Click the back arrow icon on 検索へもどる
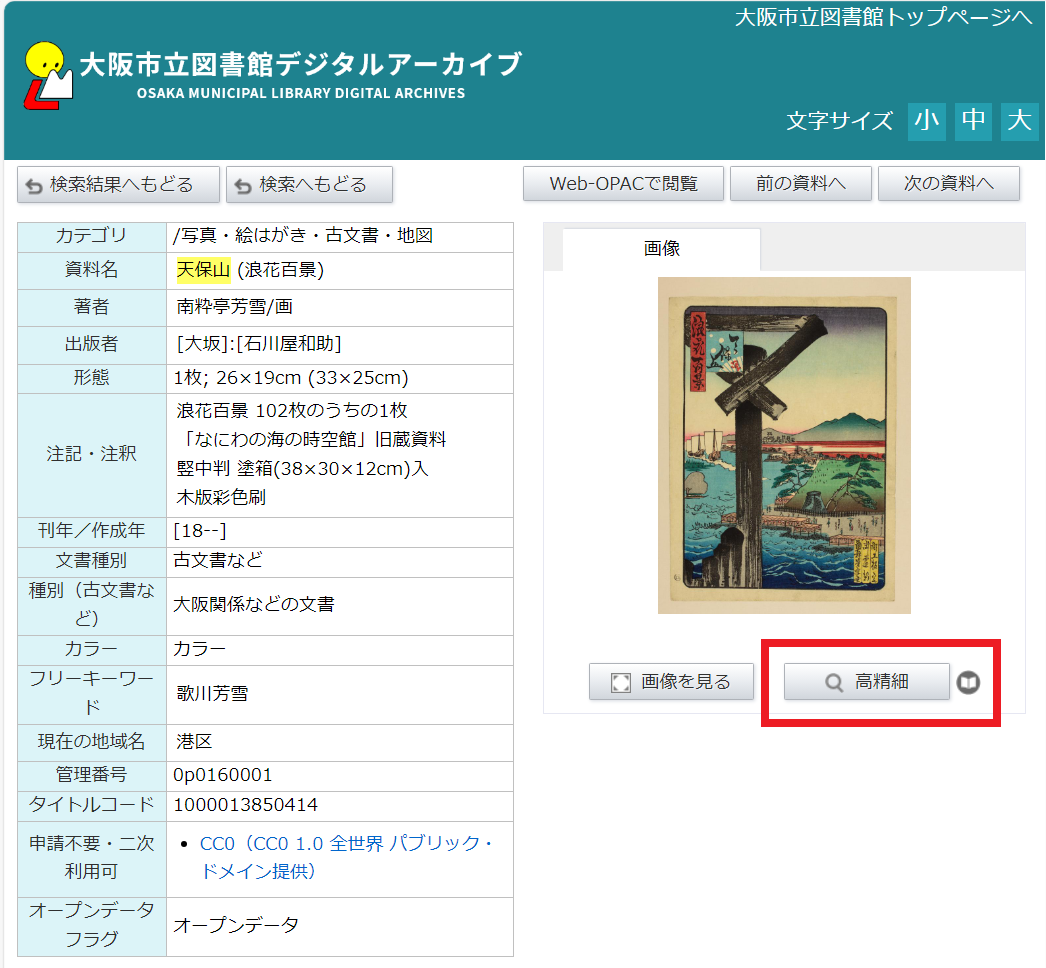Screen dimensions: 1046x968 coord(243,186)
